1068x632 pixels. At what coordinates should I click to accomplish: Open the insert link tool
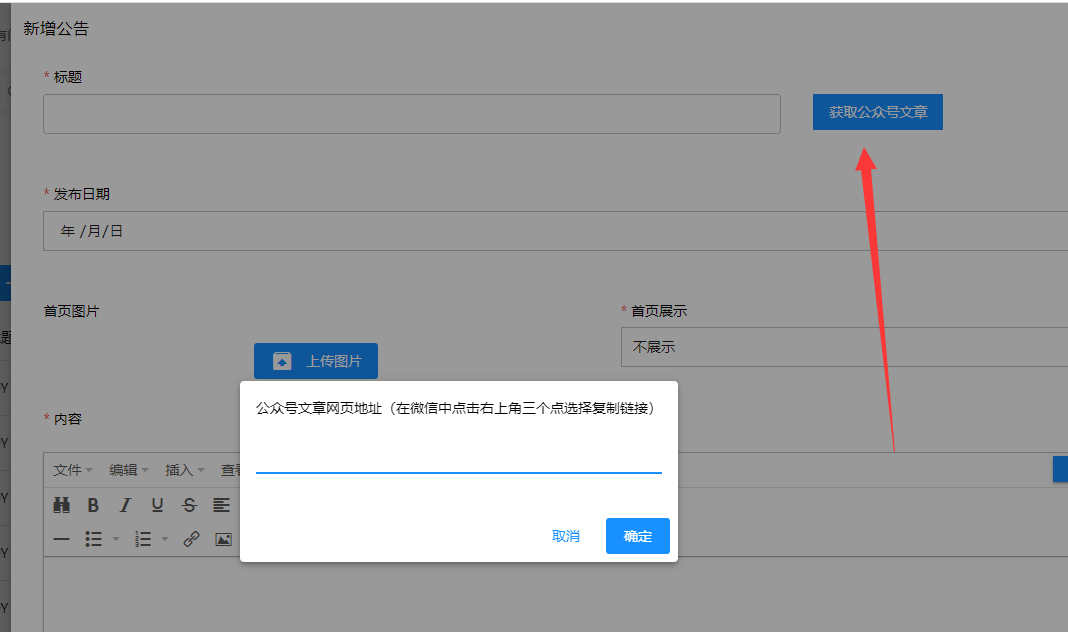[191, 539]
